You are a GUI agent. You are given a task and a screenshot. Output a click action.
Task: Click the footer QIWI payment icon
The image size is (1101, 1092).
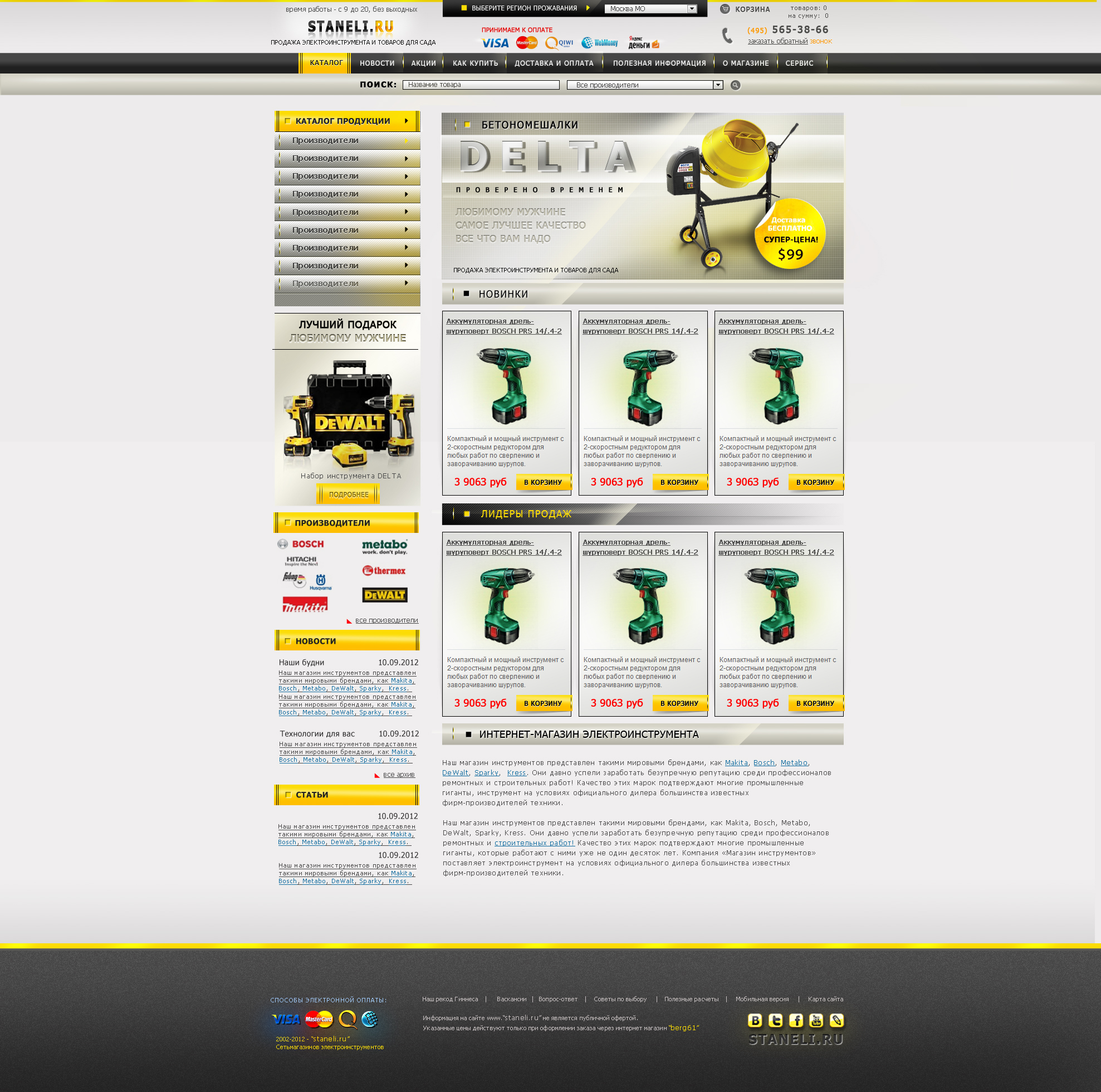[x=347, y=1019]
